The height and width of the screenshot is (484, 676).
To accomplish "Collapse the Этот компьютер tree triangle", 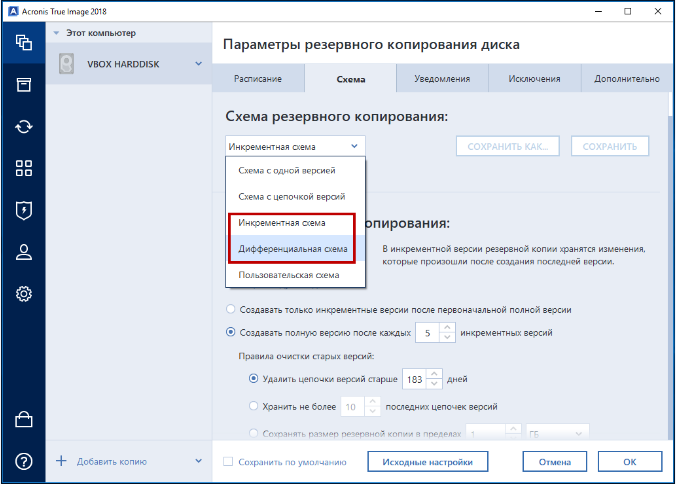I will pyautogui.click(x=56, y=33).
